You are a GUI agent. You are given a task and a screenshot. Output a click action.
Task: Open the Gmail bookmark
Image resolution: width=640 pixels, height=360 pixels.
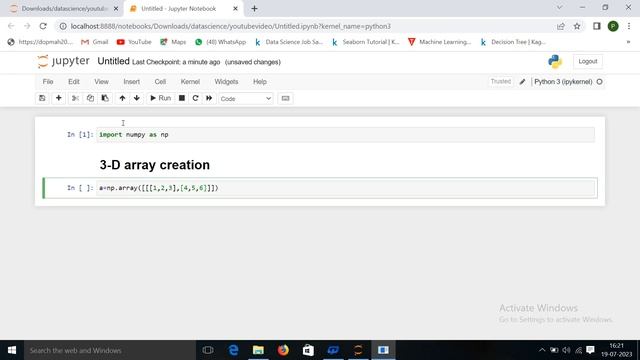pyautogui.click(x=95, y=42)
